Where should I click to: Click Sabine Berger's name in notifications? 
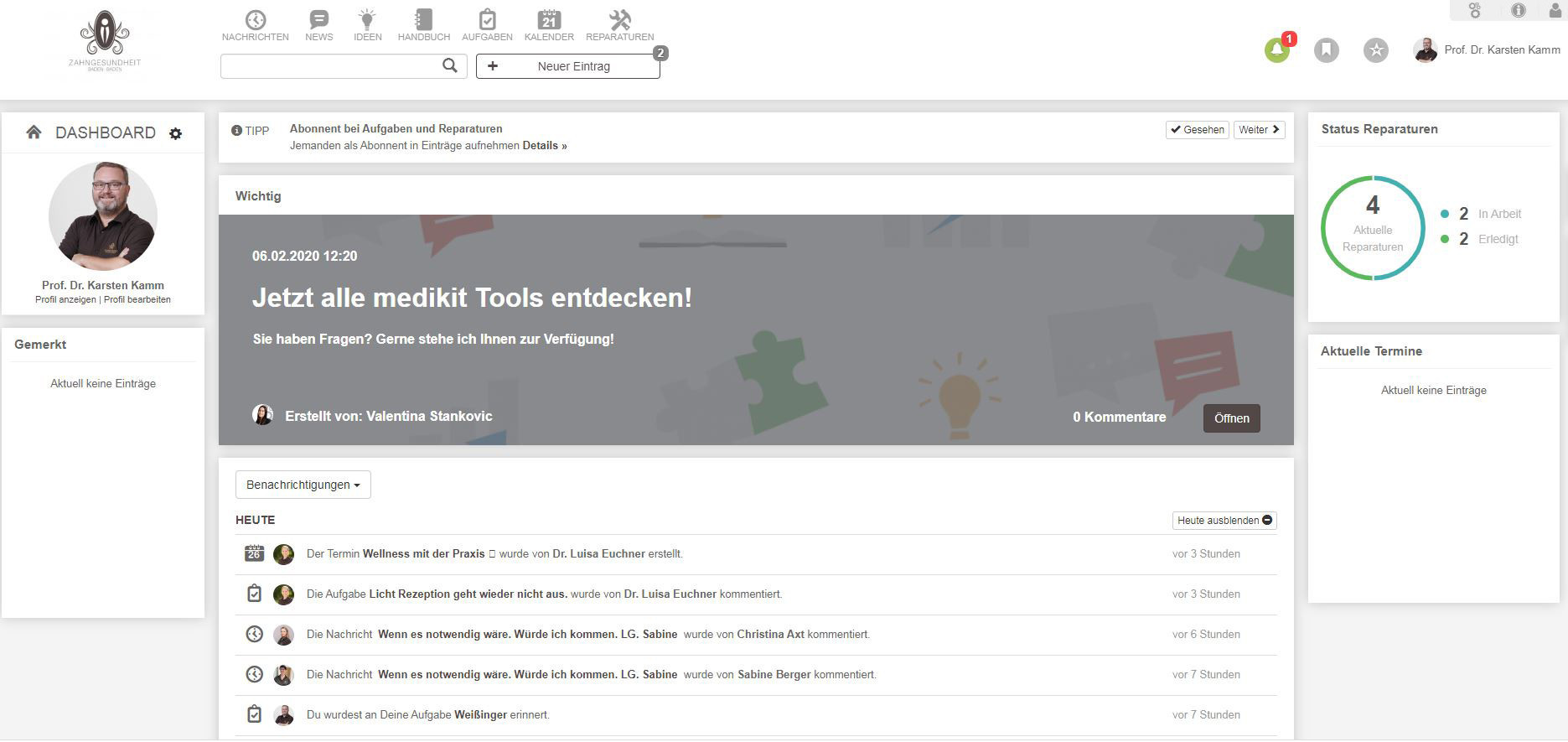click(774, 675)
